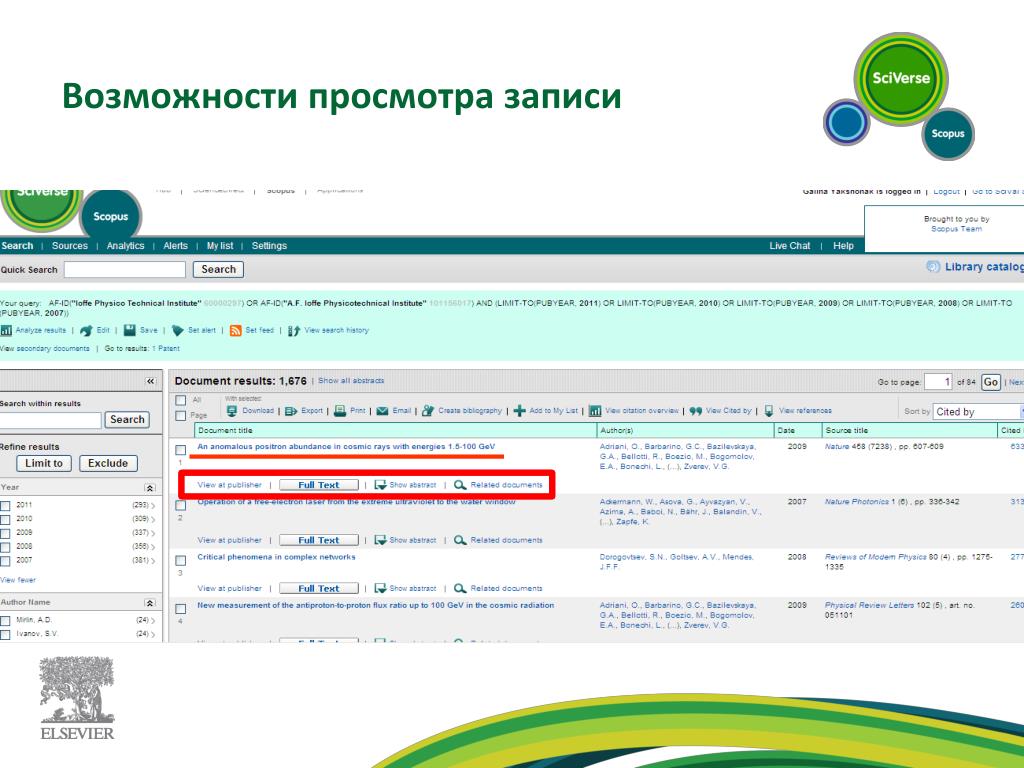Click Show abstract icon for free-electron laser article
This screenshot has height=768, width=1024.
[380, 540]
